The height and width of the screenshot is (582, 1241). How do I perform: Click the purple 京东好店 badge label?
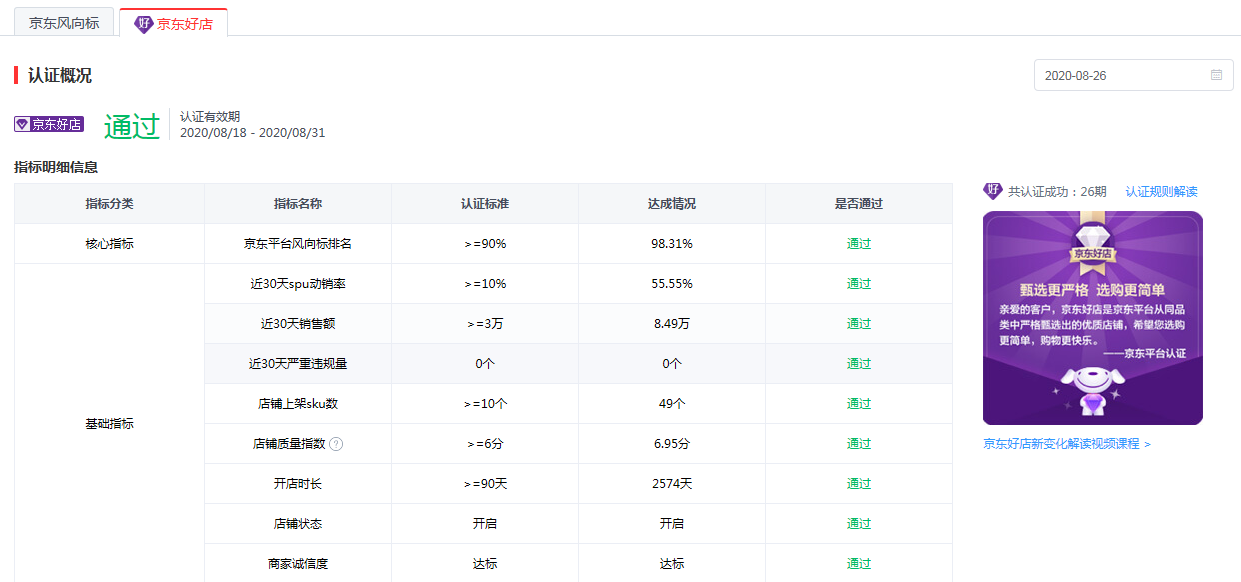(48, 125)
